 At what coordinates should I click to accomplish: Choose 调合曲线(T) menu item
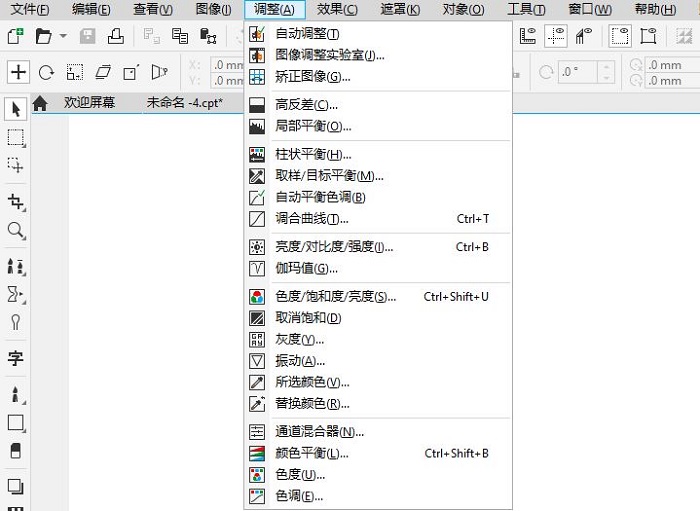pos(378,219)
